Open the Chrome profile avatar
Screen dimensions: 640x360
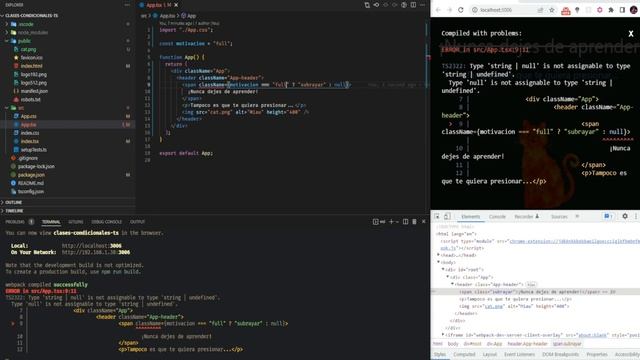tap(633, 10)
